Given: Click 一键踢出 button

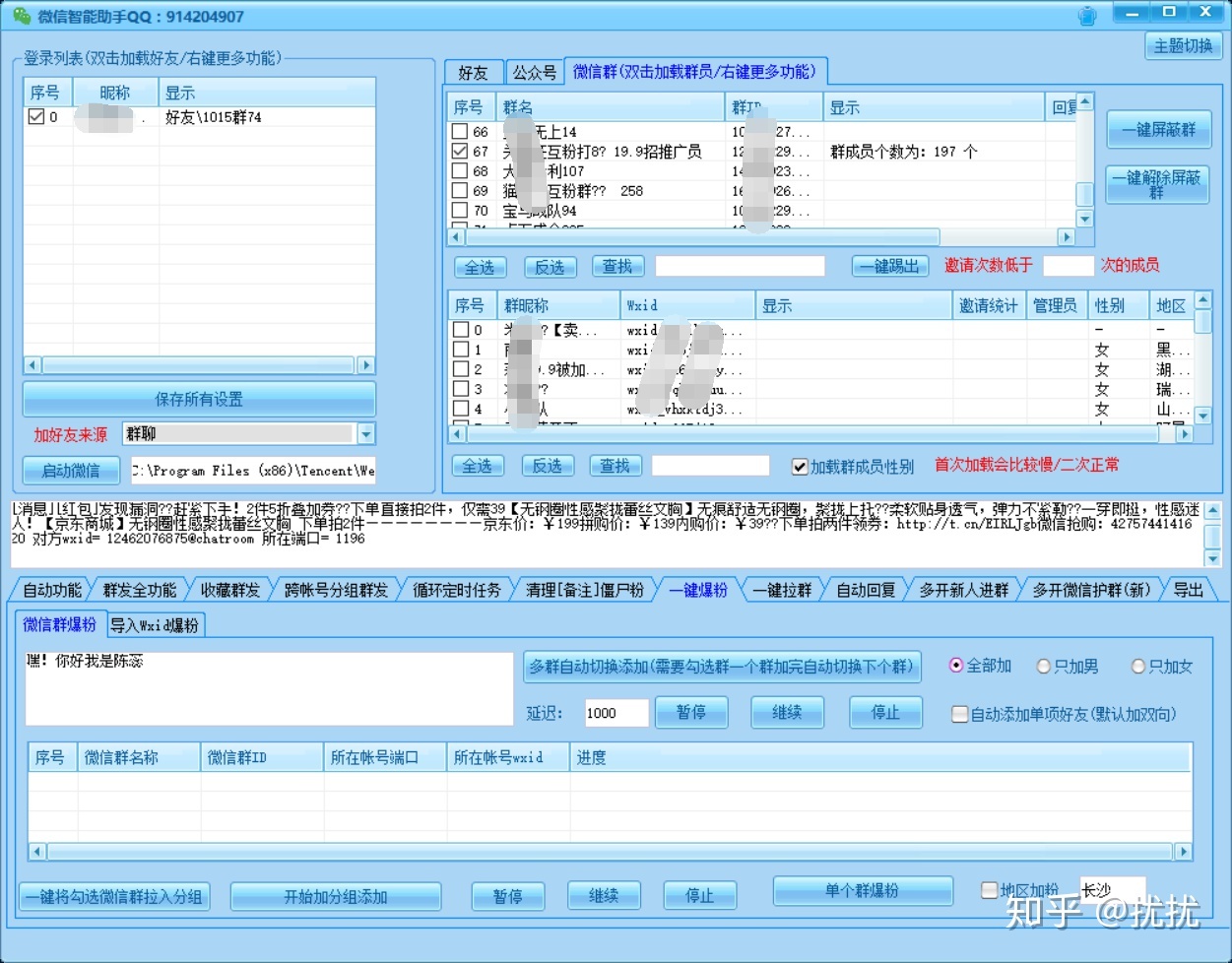Looking at the screenshot, I should click(x=889, y=266).
